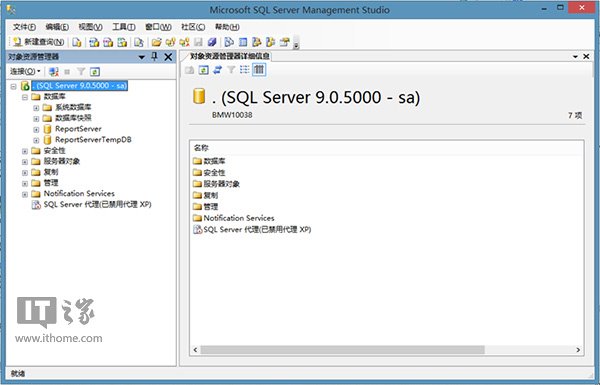Click the Save All icon
Image resolution: width=600 pixels, height=385 pixels.
tap(212, 42)
